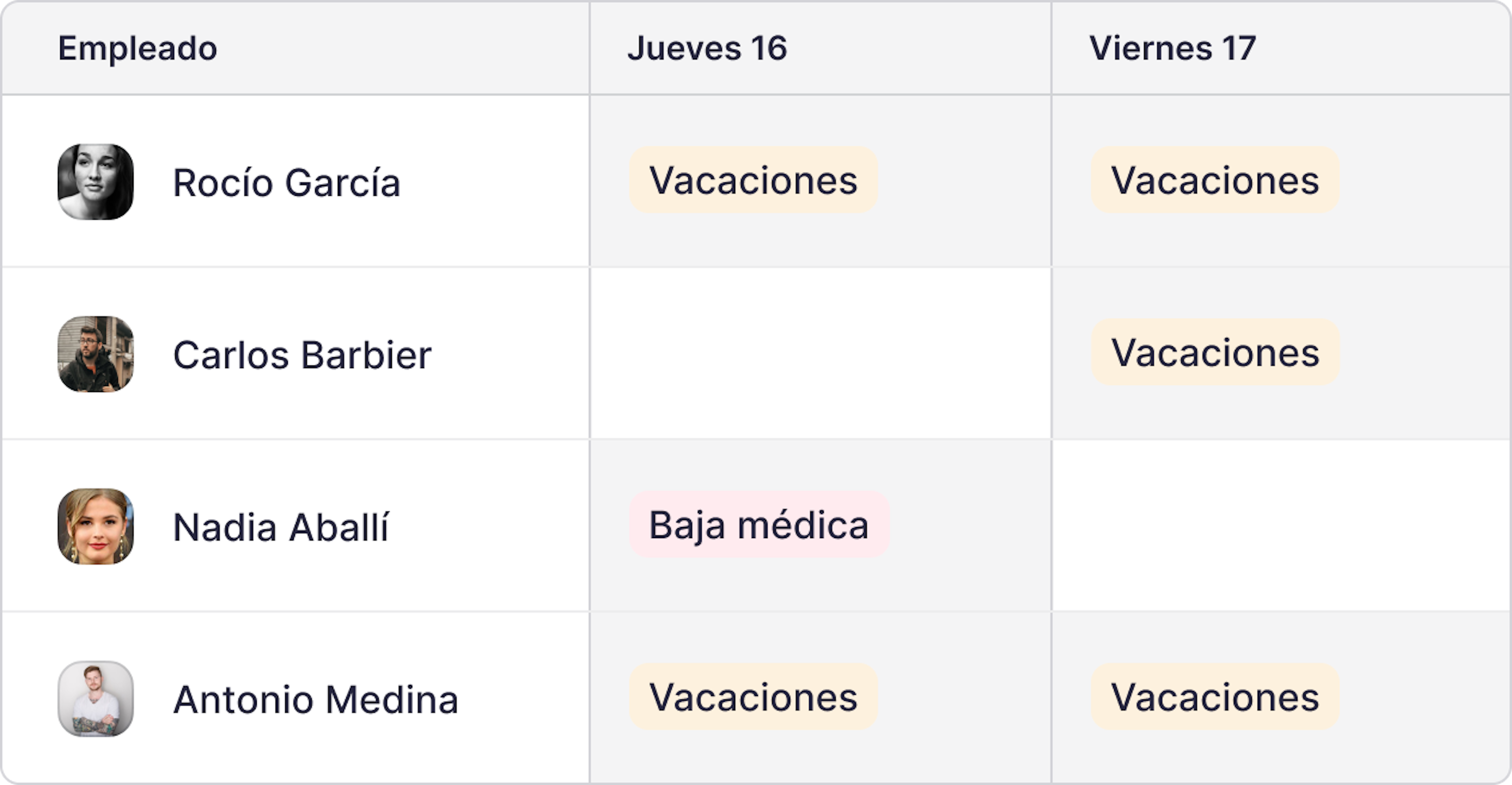The height and width of the screenshot is (785, 1512).
Task: Open Antonio Medina's Thursday Vacaciones tag
Action: coord(753,697)
